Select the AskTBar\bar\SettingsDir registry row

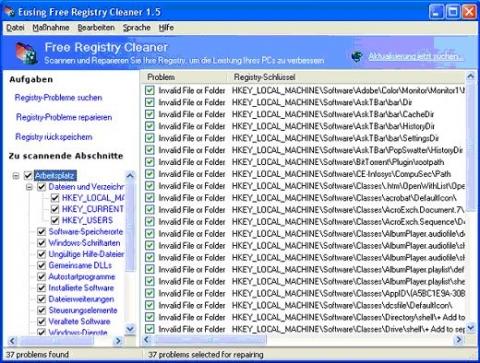pos(303,138)
